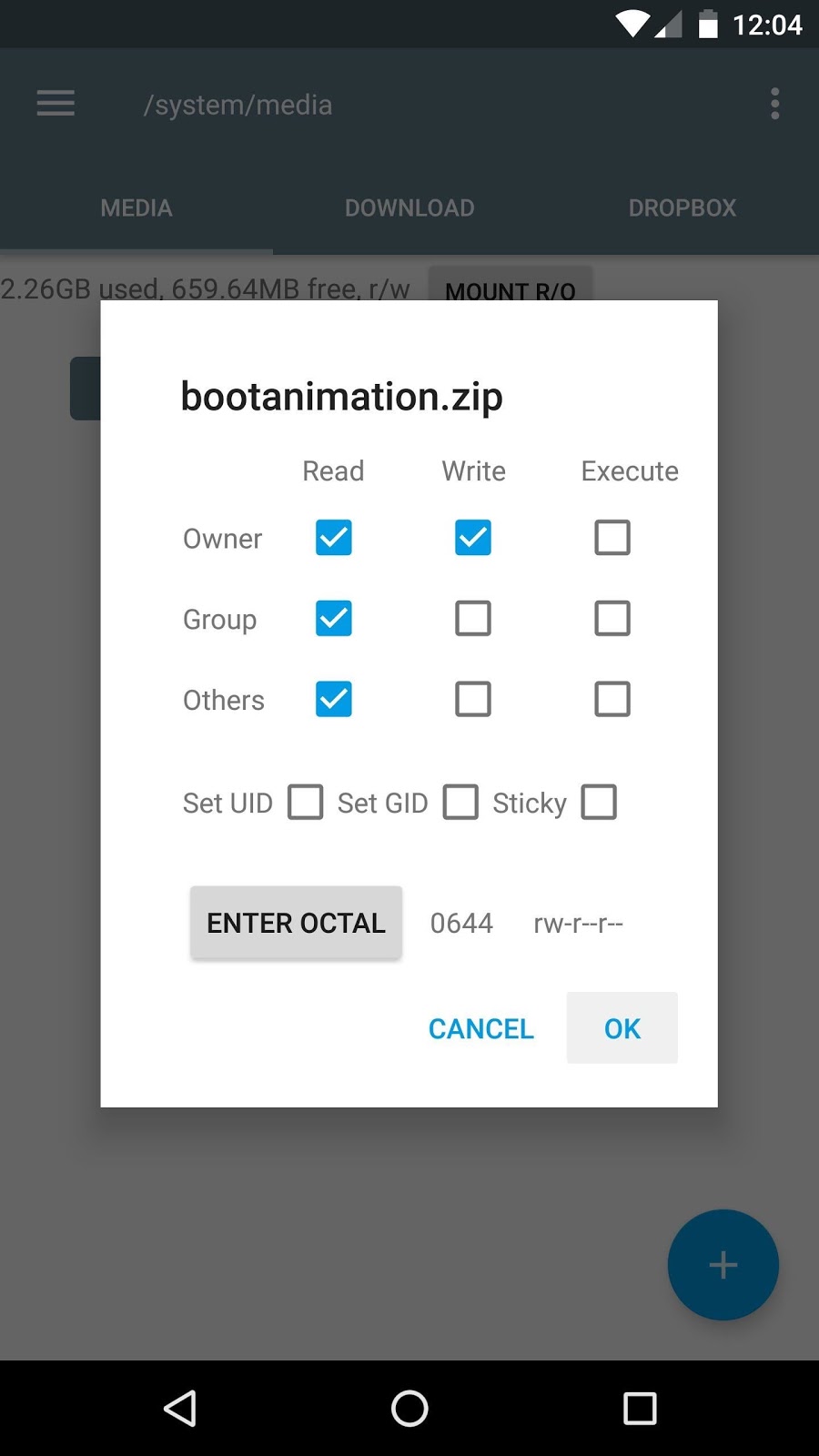Switch to the DROPBOX tab

682,208
